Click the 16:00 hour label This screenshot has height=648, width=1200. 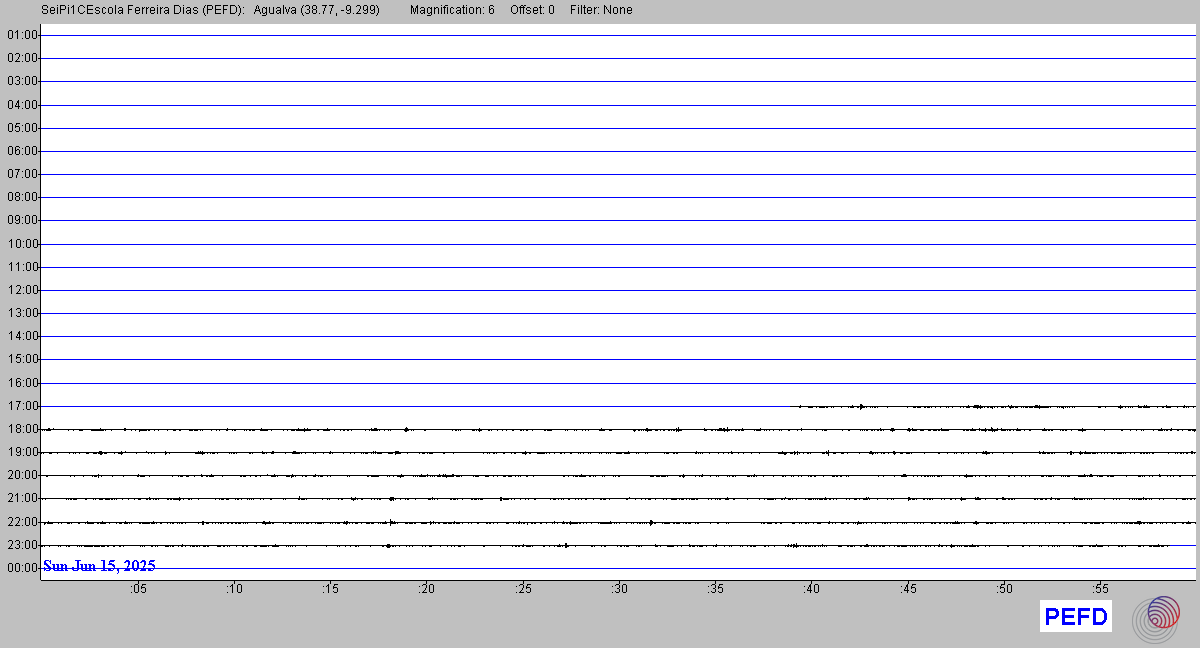coord(22,383)
